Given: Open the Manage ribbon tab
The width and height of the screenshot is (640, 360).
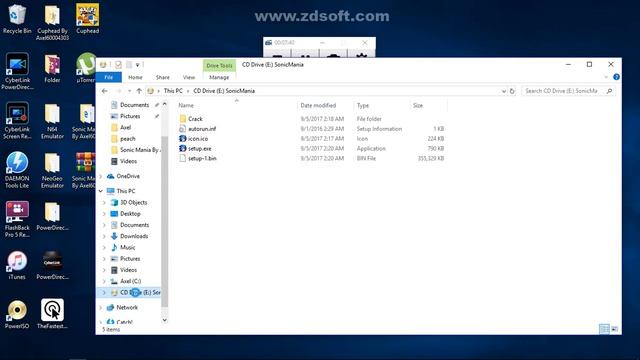Looking at the screenshot, I should coord(219,77).
